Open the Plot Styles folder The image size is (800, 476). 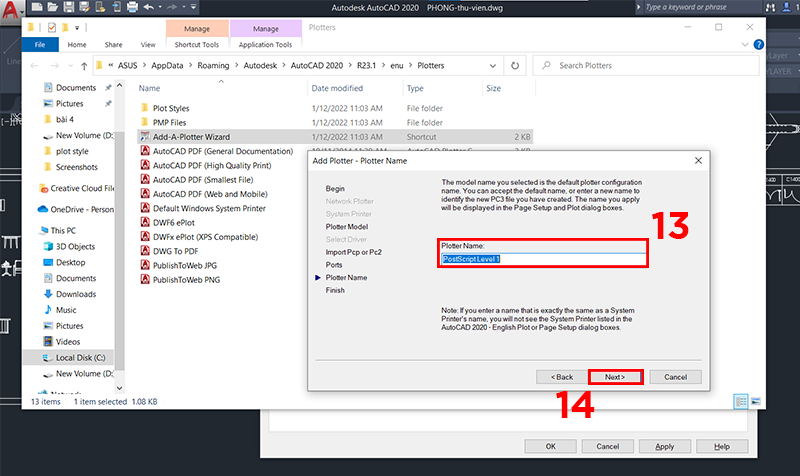point(171,108)
